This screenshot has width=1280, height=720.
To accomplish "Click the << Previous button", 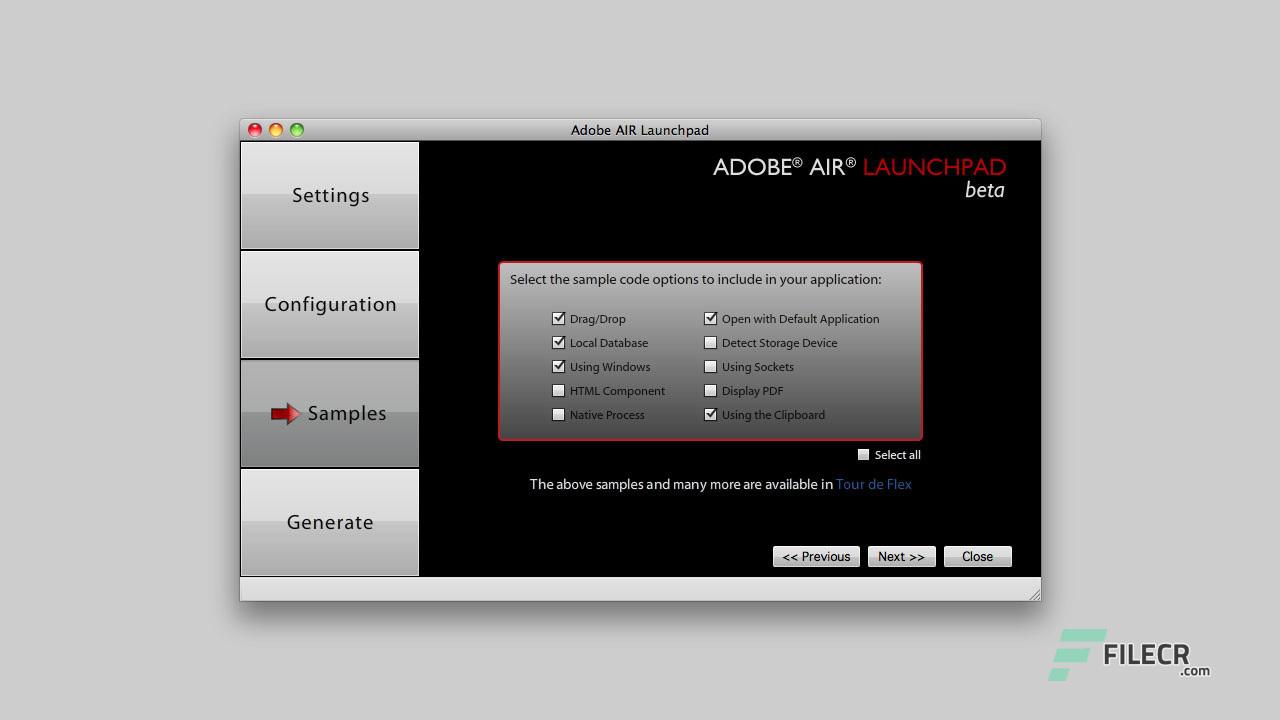I will coord(816,557).
